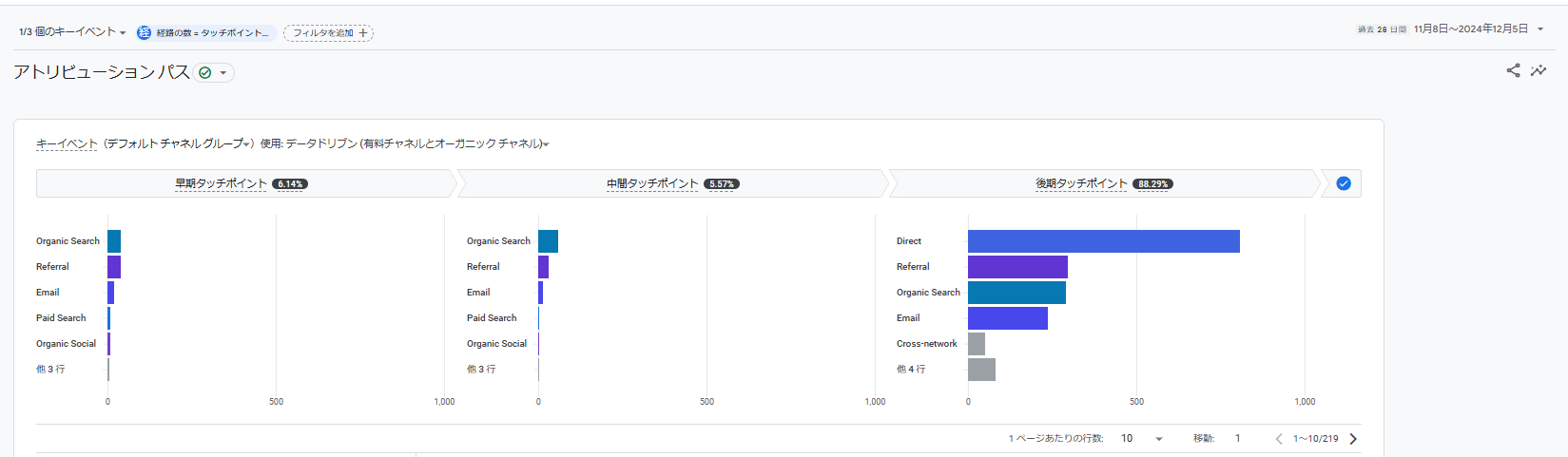The image size is (1568, 457).
Task: Expand the report status dropdown arrow
Action: click(223, 73)
